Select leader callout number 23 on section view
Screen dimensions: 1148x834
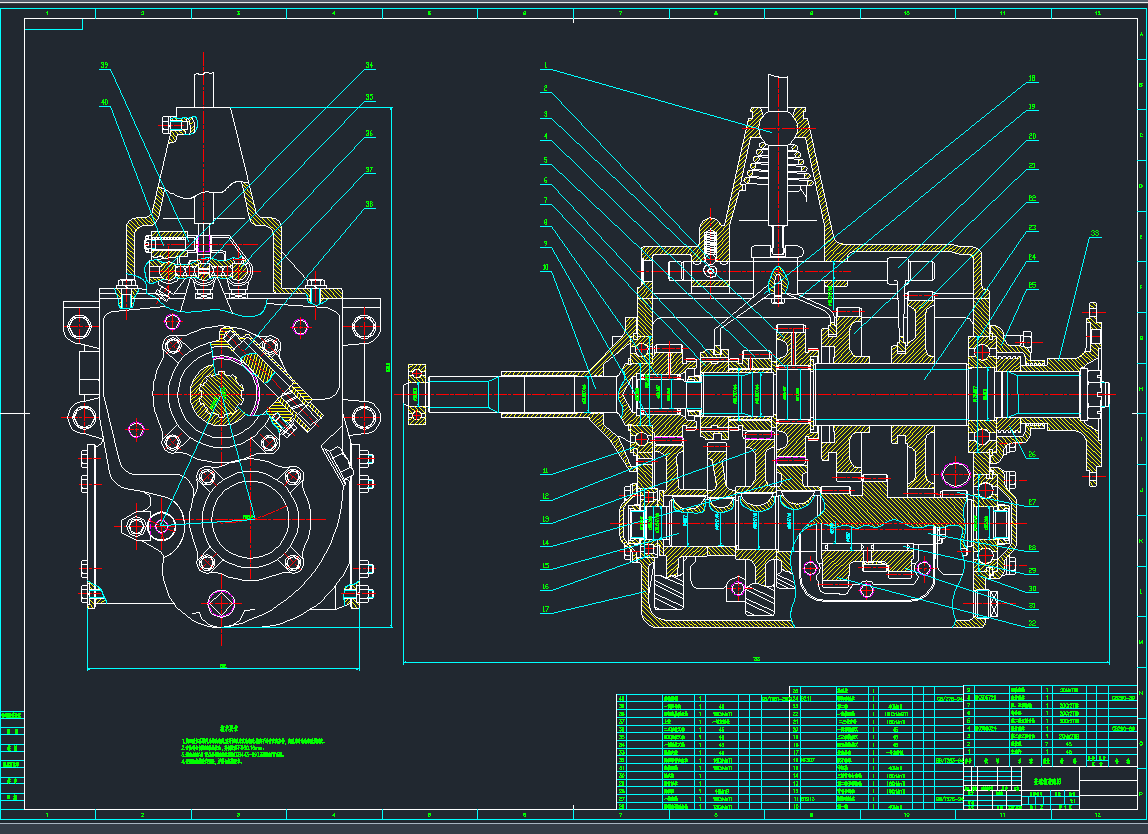1032,228
